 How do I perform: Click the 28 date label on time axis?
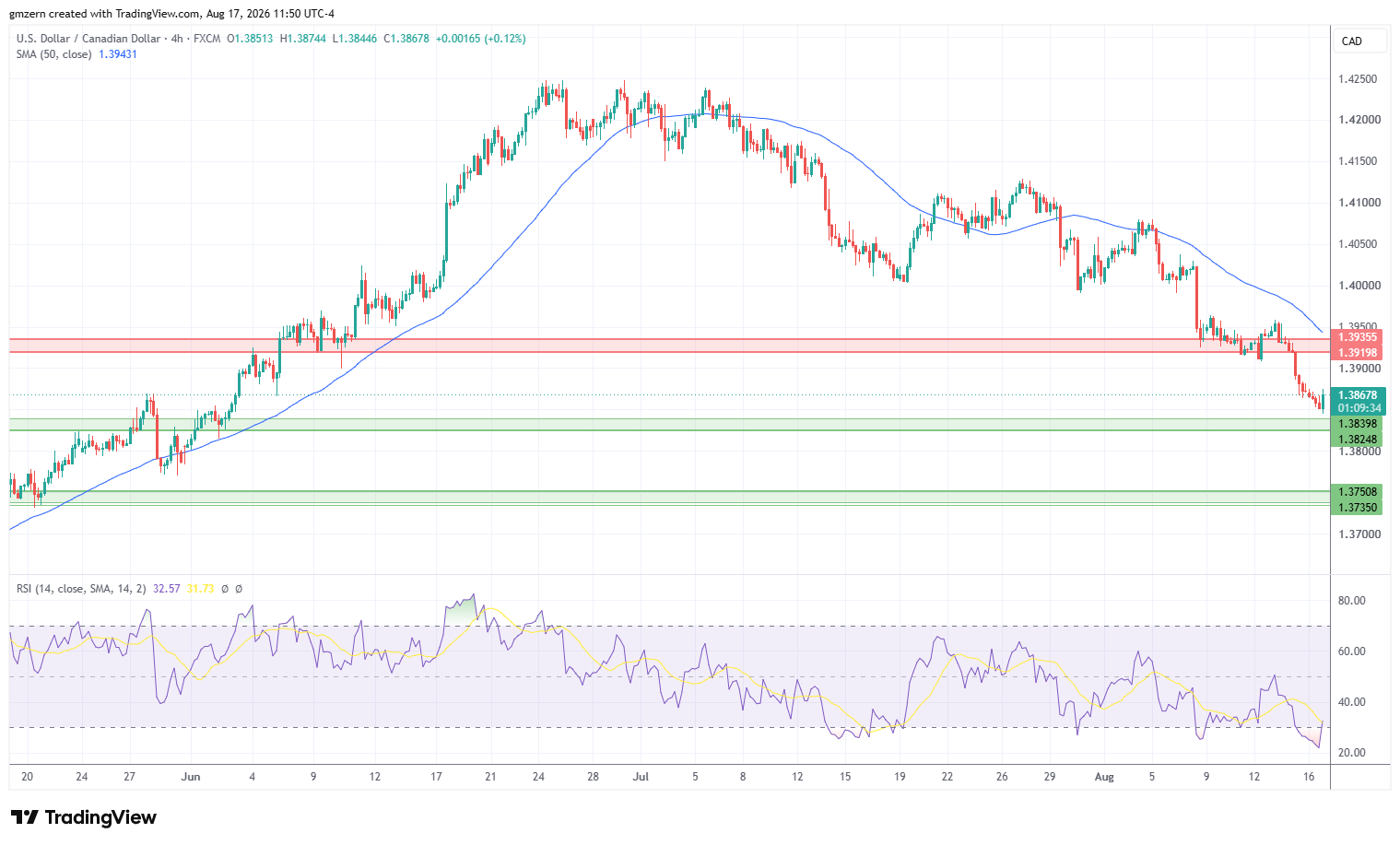[593, 777]
